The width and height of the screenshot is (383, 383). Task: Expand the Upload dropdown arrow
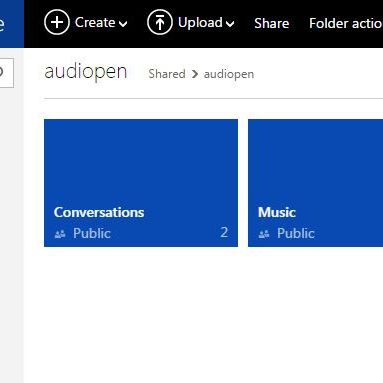tap(230, 24)
